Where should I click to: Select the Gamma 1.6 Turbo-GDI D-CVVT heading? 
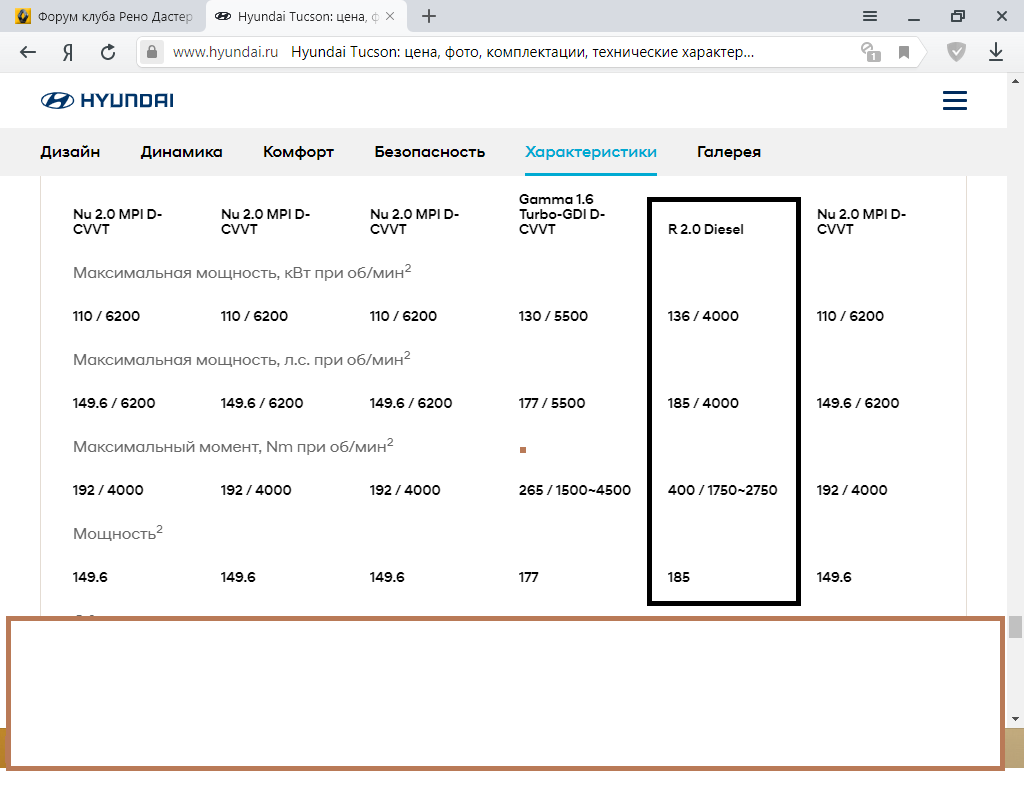tap(562, 214)
